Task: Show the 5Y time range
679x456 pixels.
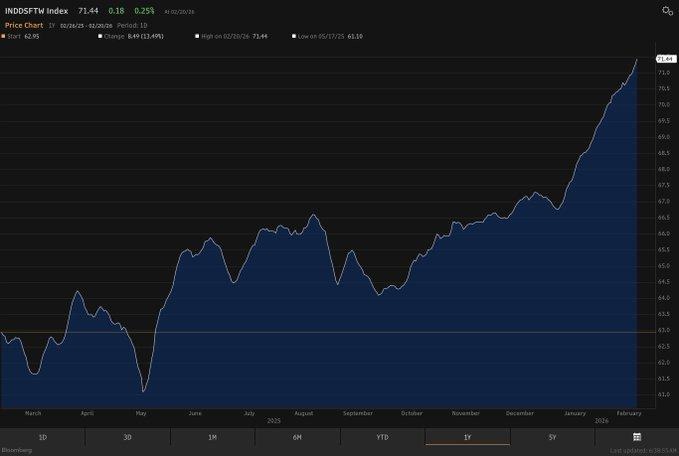Action: (x=552, y=437)
